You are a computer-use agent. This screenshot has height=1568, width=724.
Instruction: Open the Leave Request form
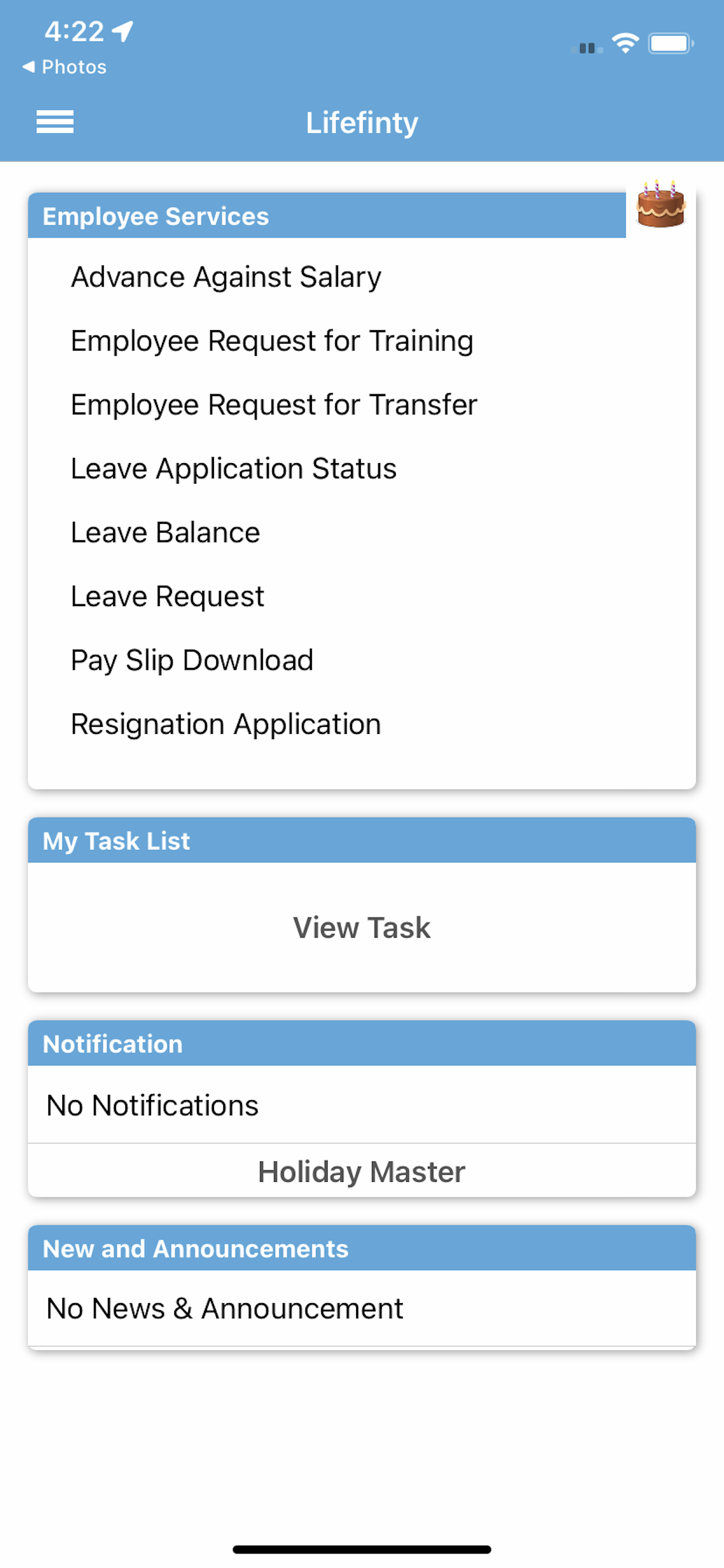167,597
